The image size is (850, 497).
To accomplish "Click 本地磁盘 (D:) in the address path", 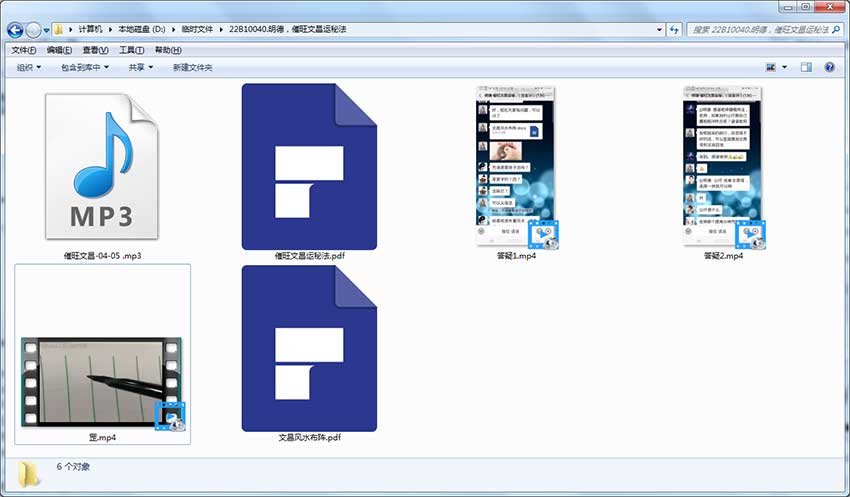I will point(141,29).
